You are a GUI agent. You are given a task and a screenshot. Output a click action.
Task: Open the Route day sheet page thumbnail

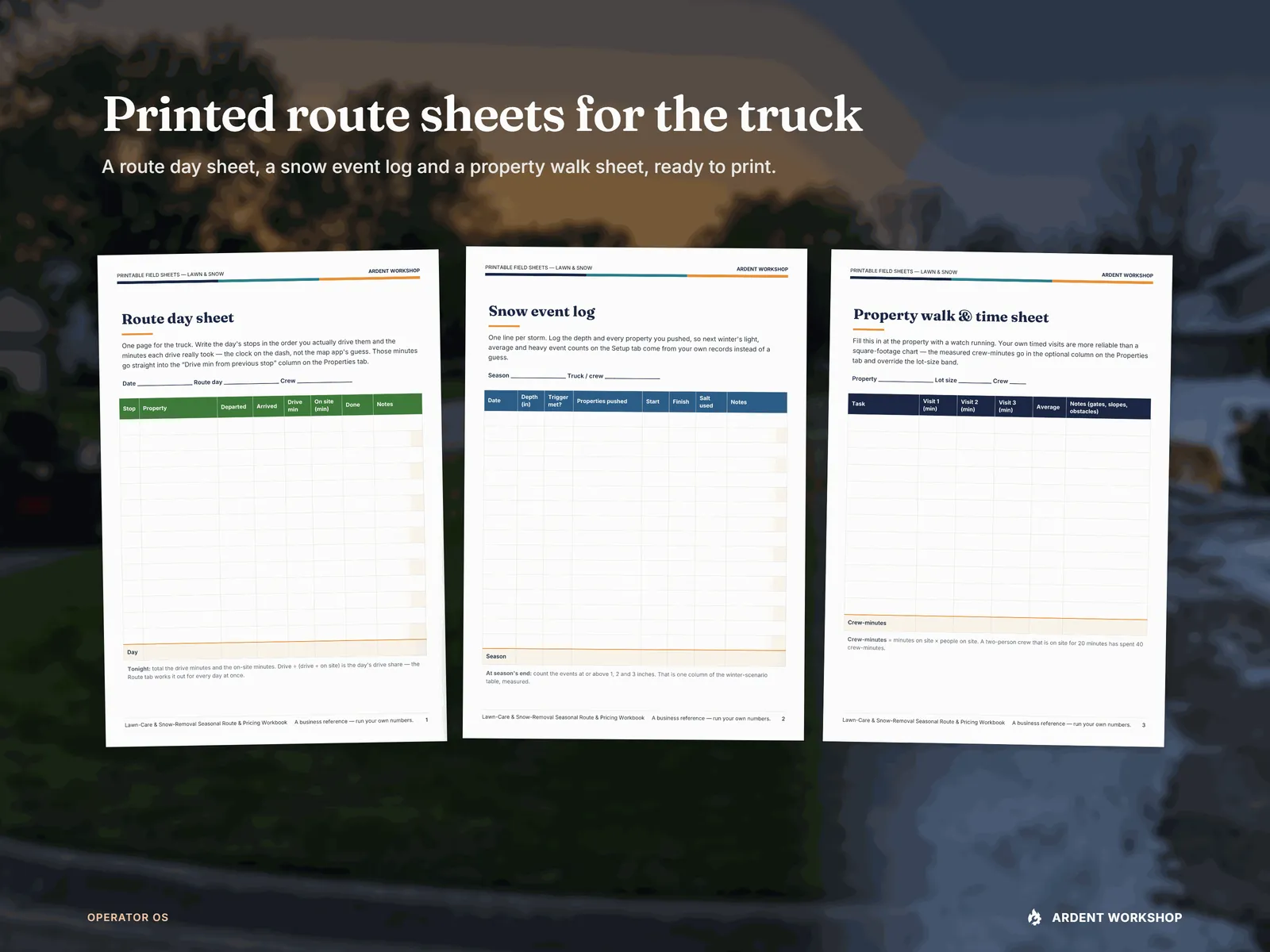[x=272, y=498]
